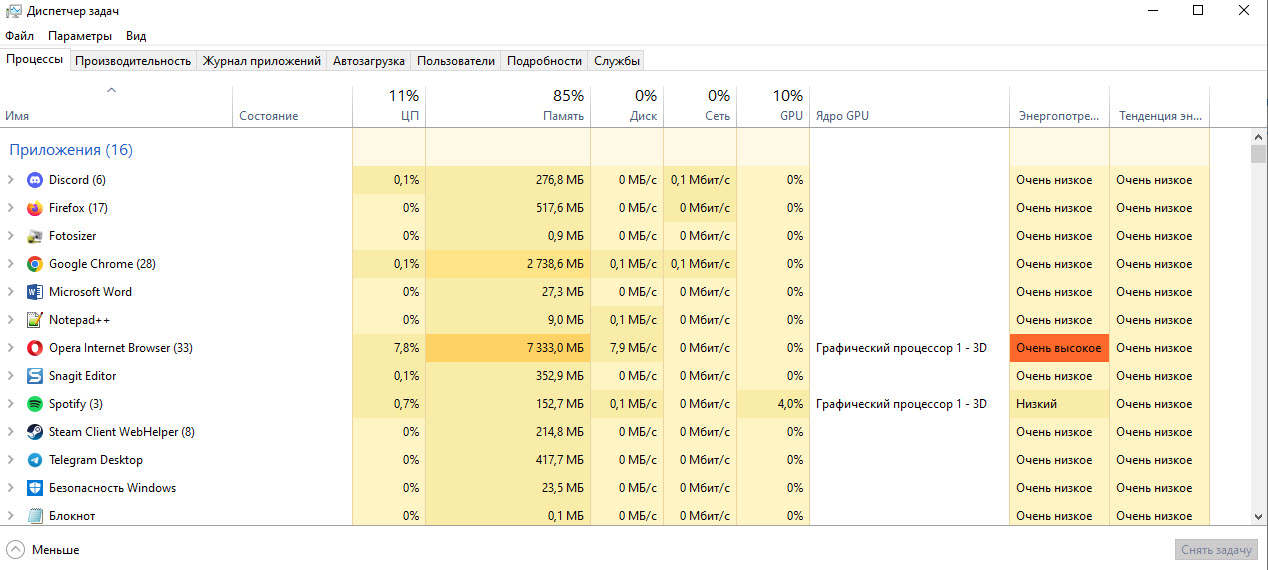Click the Notepad++ icon

pyautogui.click(x=35, y=320)
